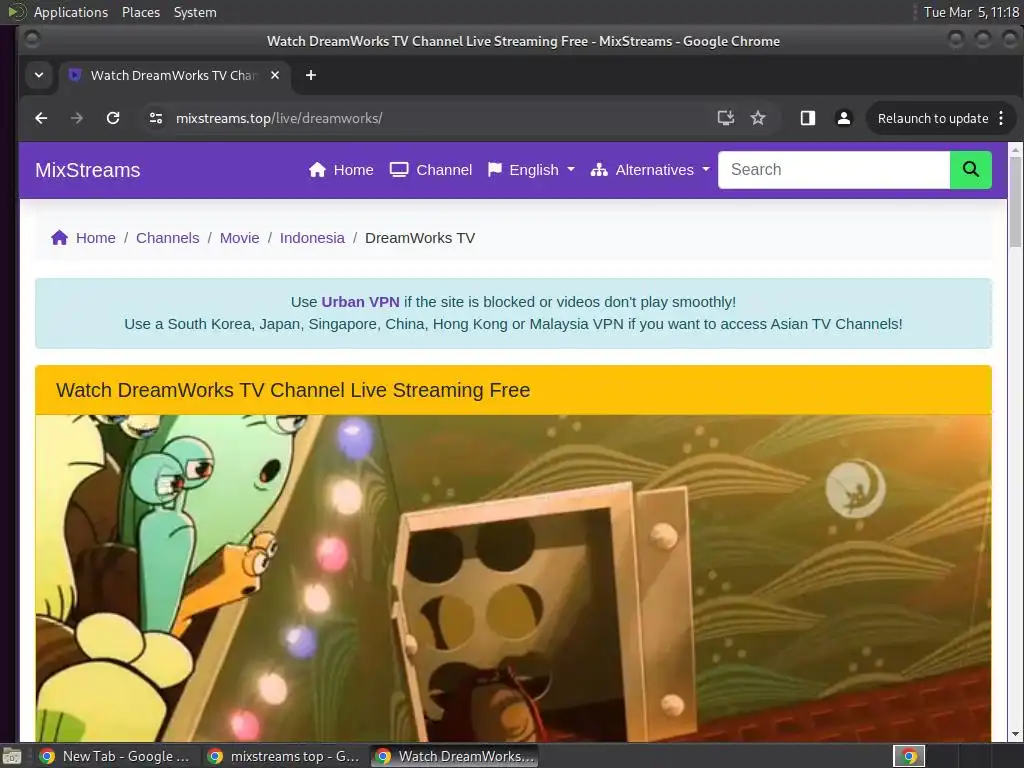Open the Places menu
The height and width of the screenshot is (768, 1024).
141,12
